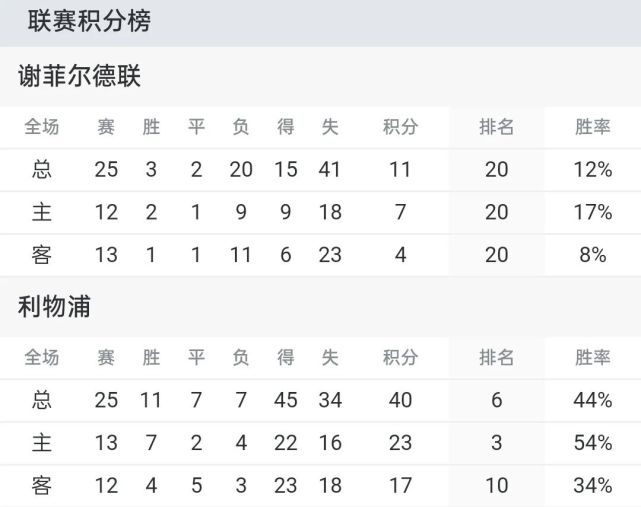Click 全场 header in 利物浦 table
Screen dimensions: 641x507
[x=42, y=357]
